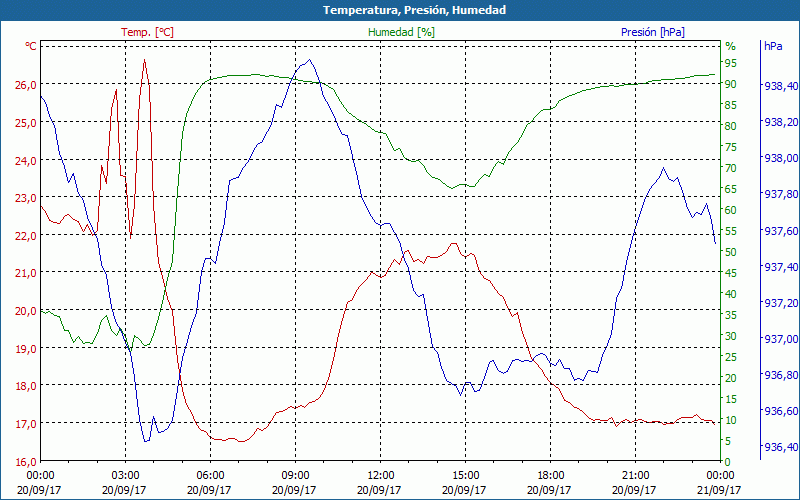The height and width of the screenshot is (500, 800).
Task: Select the 09:00 time axis label
Action: coord(295,476)
